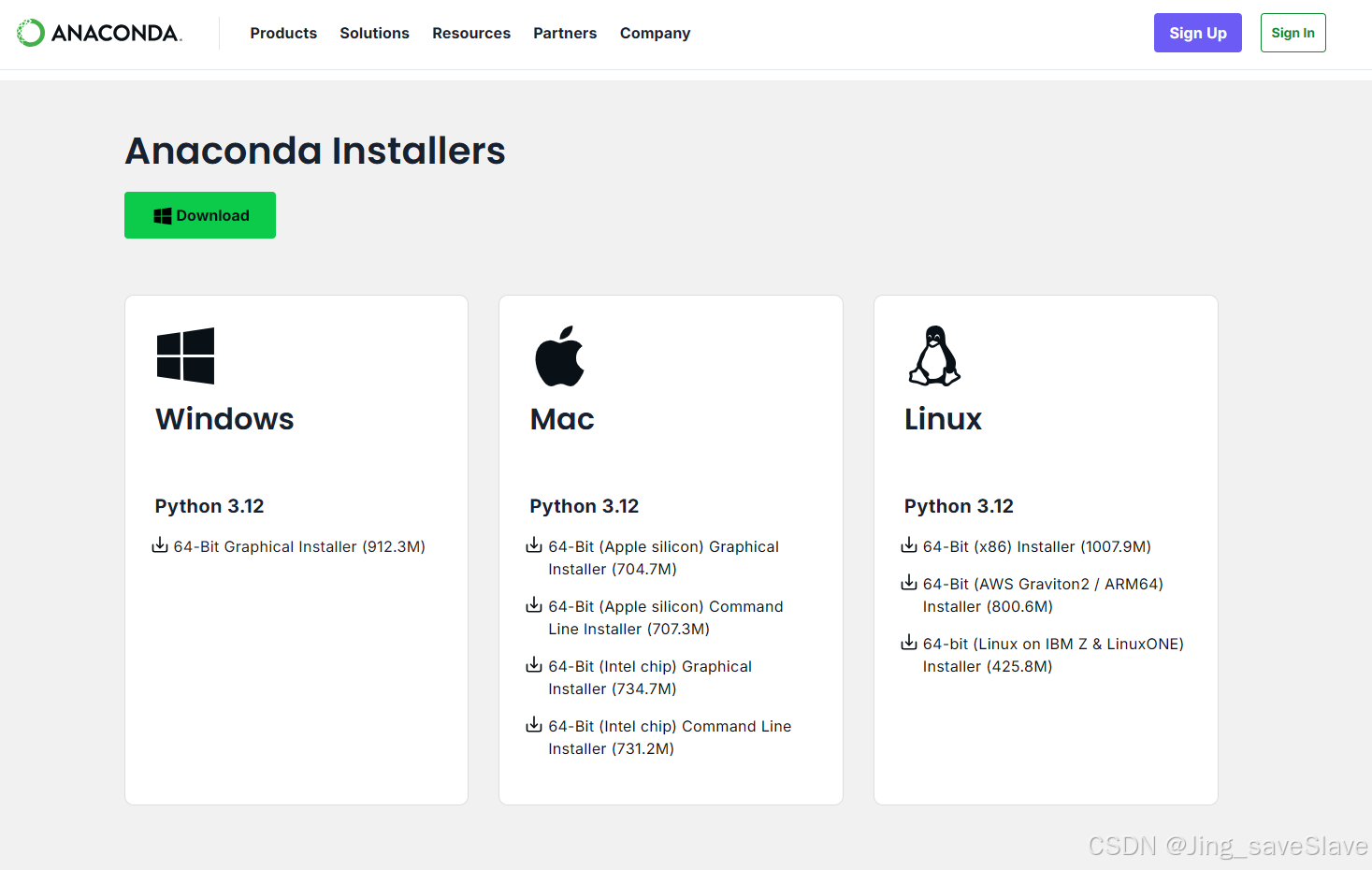
Task: Click the download icon beside Apple silicon Command Line Installer
Action: tap(534, 605)
